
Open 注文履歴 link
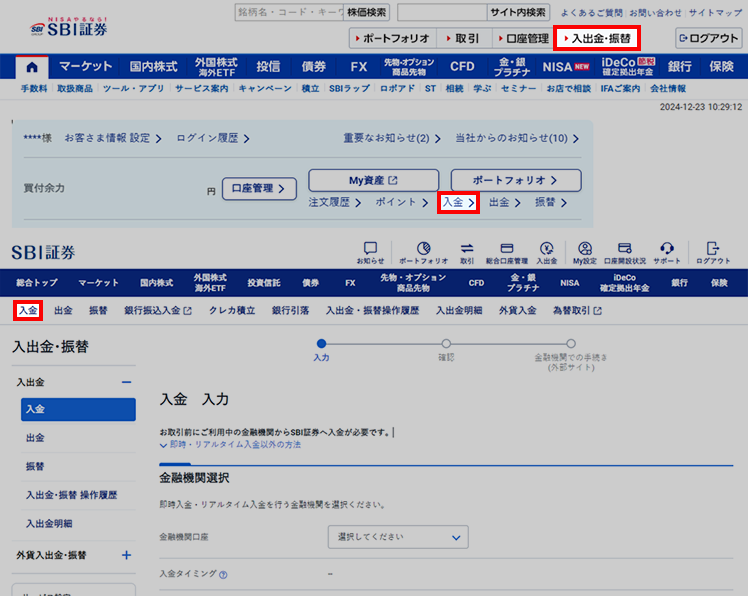(334, 202)
